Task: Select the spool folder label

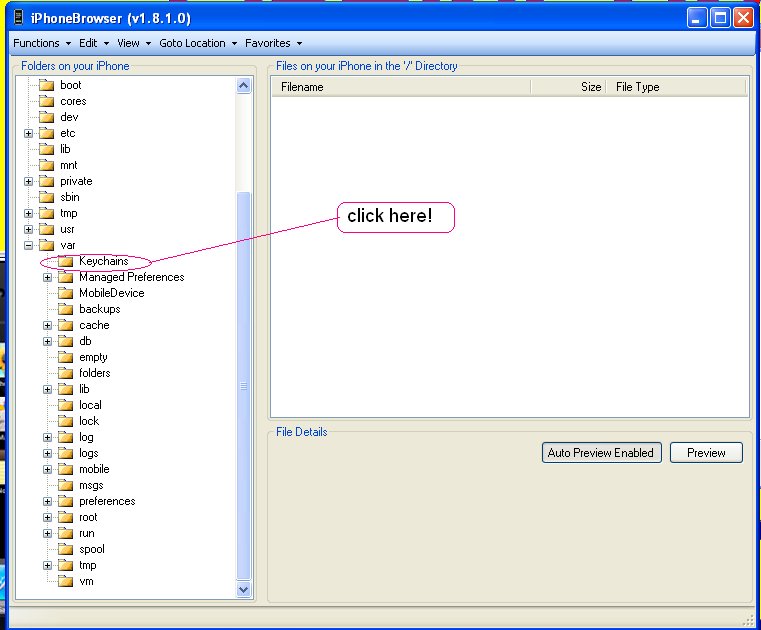Action: (92, 549)
